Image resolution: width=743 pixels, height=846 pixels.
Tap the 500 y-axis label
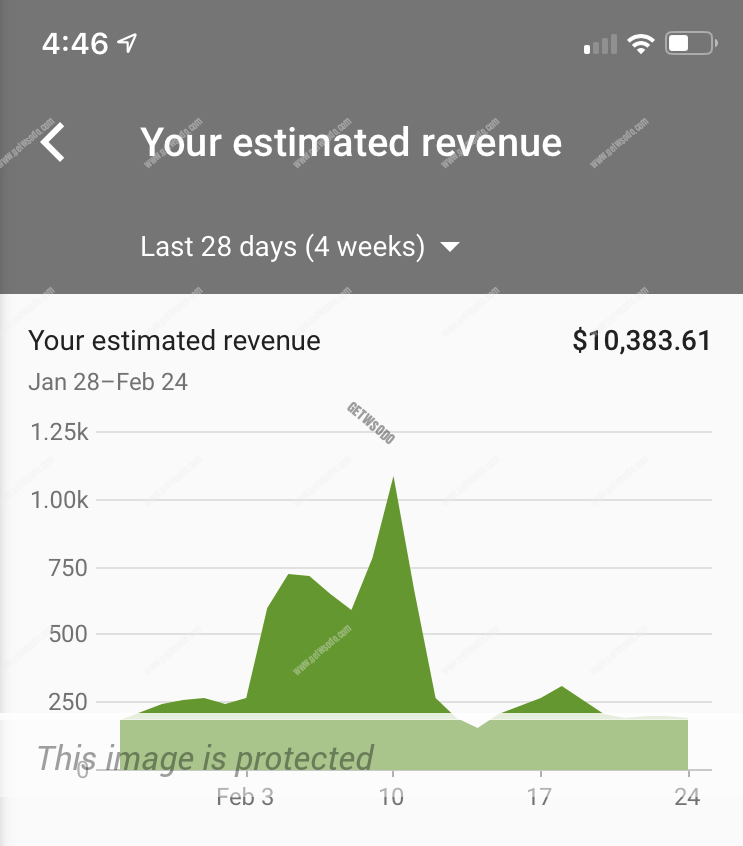click(x=68, y=634)
